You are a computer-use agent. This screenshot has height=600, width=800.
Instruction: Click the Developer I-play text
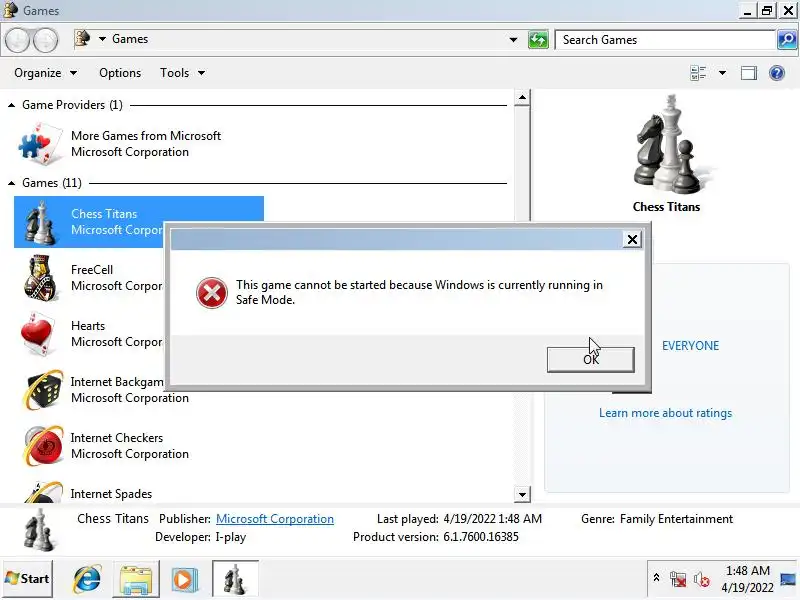point(200,537)
